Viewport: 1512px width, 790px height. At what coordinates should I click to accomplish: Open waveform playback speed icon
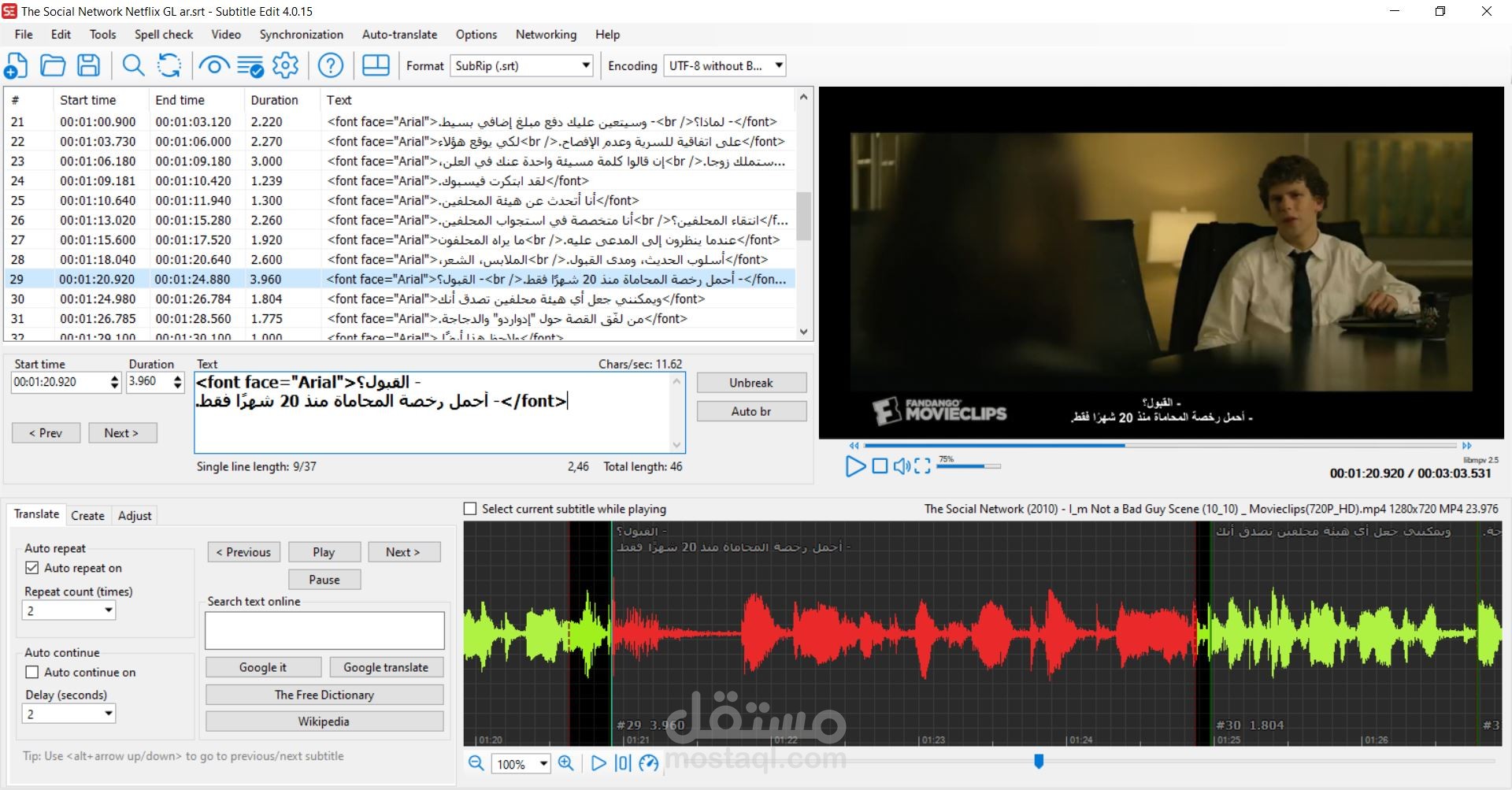point(649,763)
